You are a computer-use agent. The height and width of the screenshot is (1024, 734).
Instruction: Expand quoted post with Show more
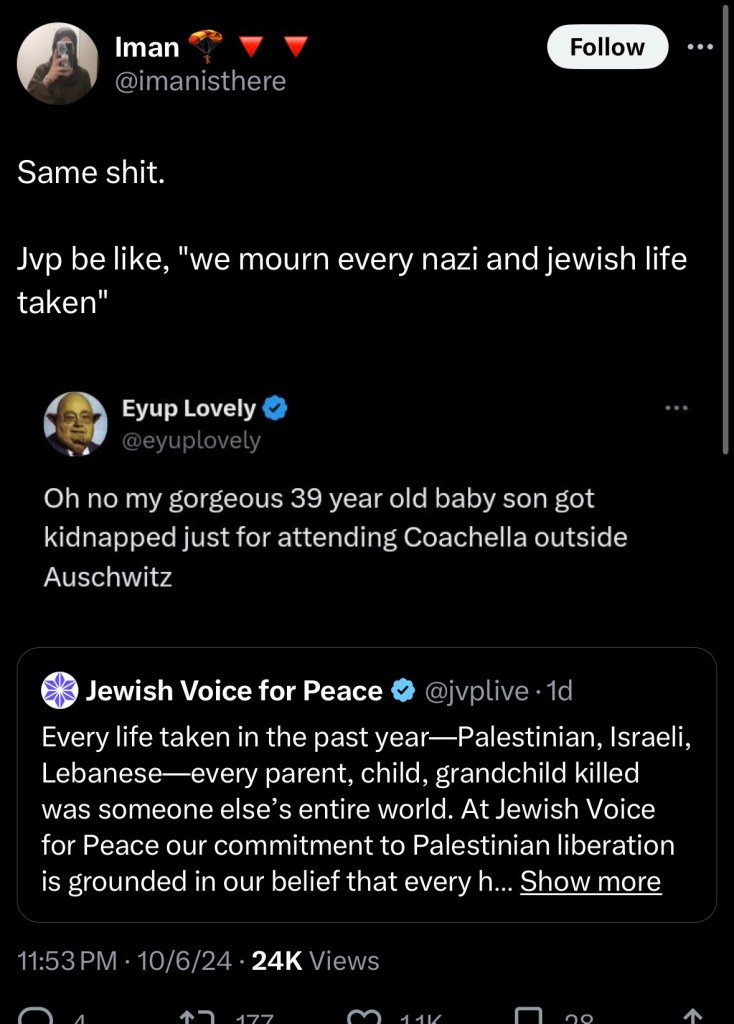(590, 881)
